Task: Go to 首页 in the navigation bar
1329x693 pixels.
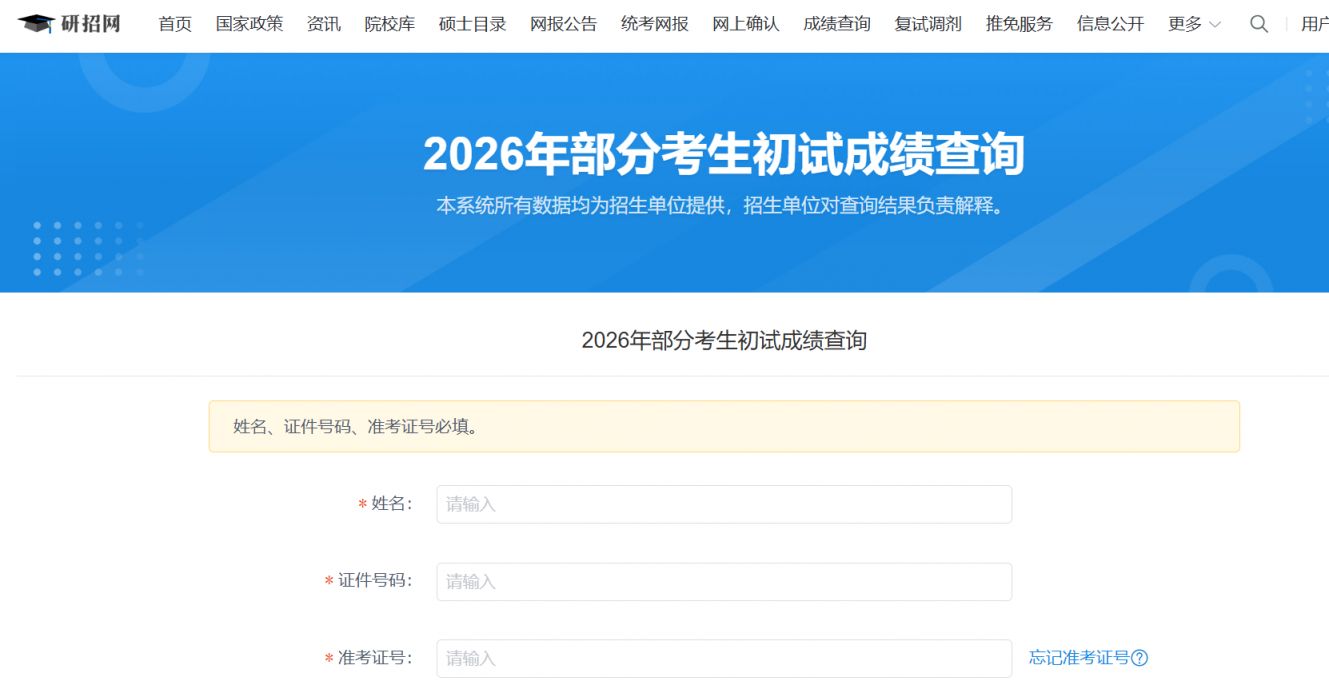Action: (x=175, y=24)
